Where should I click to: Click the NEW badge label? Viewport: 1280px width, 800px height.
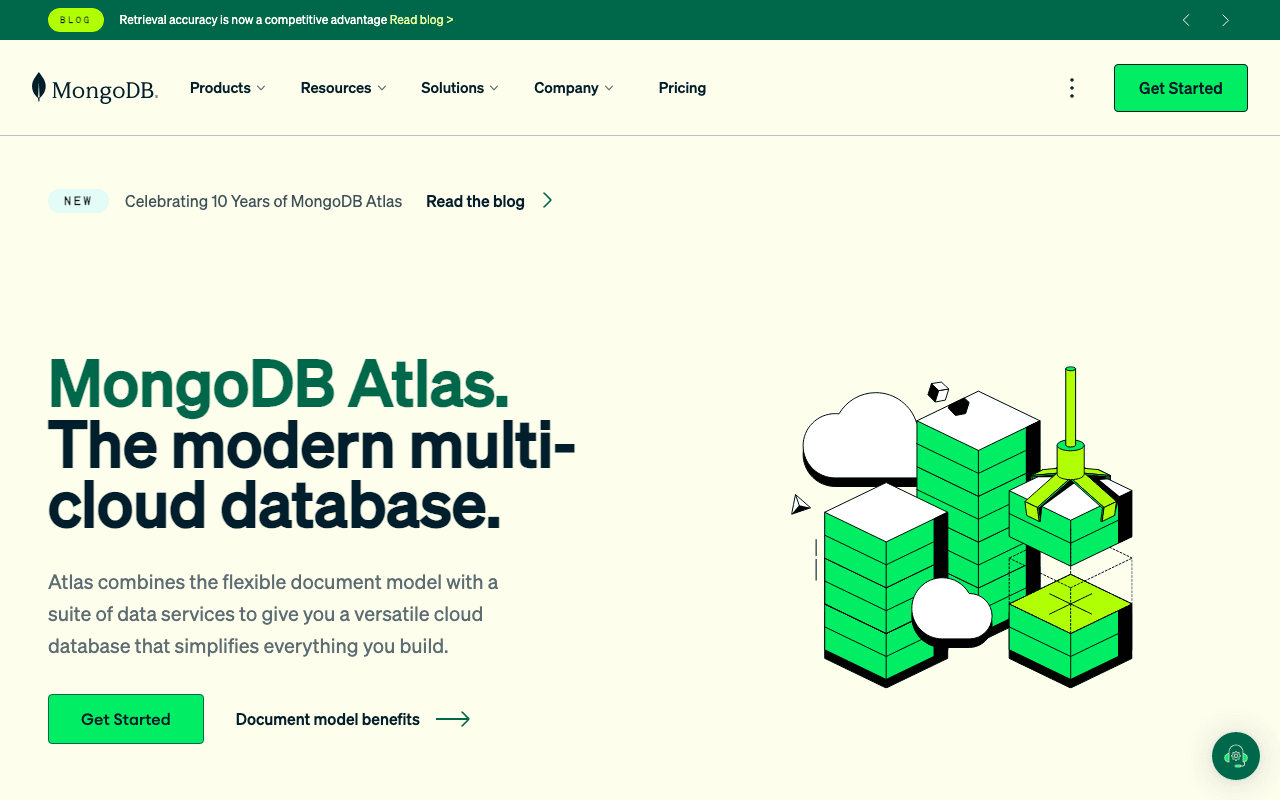tap(78, 201)
